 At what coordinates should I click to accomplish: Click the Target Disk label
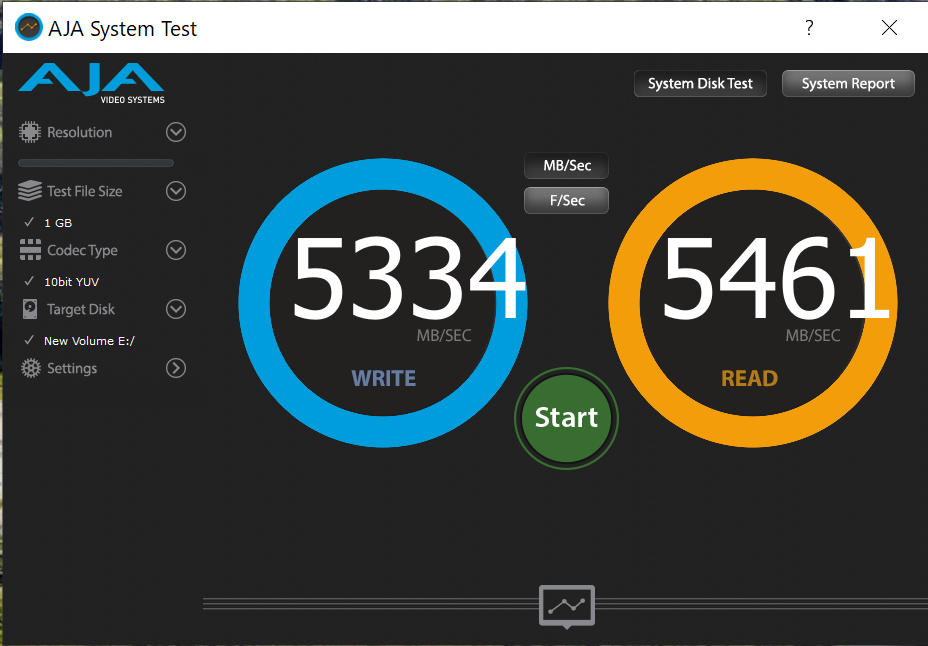tap(80, 309)
